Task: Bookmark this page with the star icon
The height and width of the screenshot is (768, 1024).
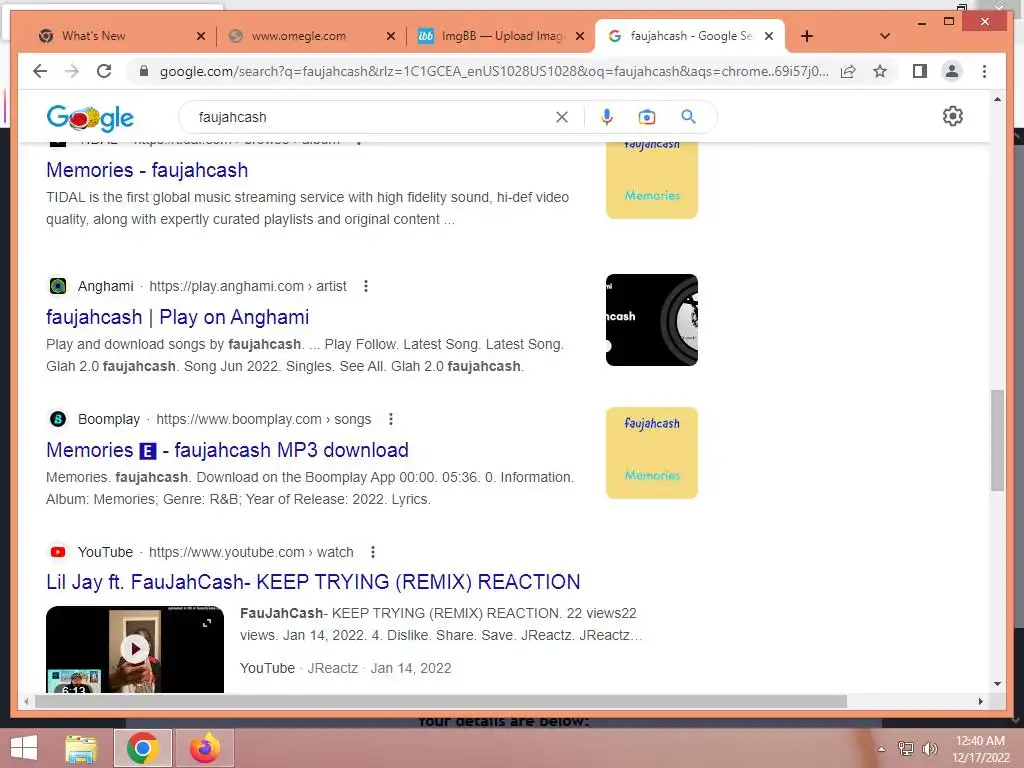Action: pos(880,71)
